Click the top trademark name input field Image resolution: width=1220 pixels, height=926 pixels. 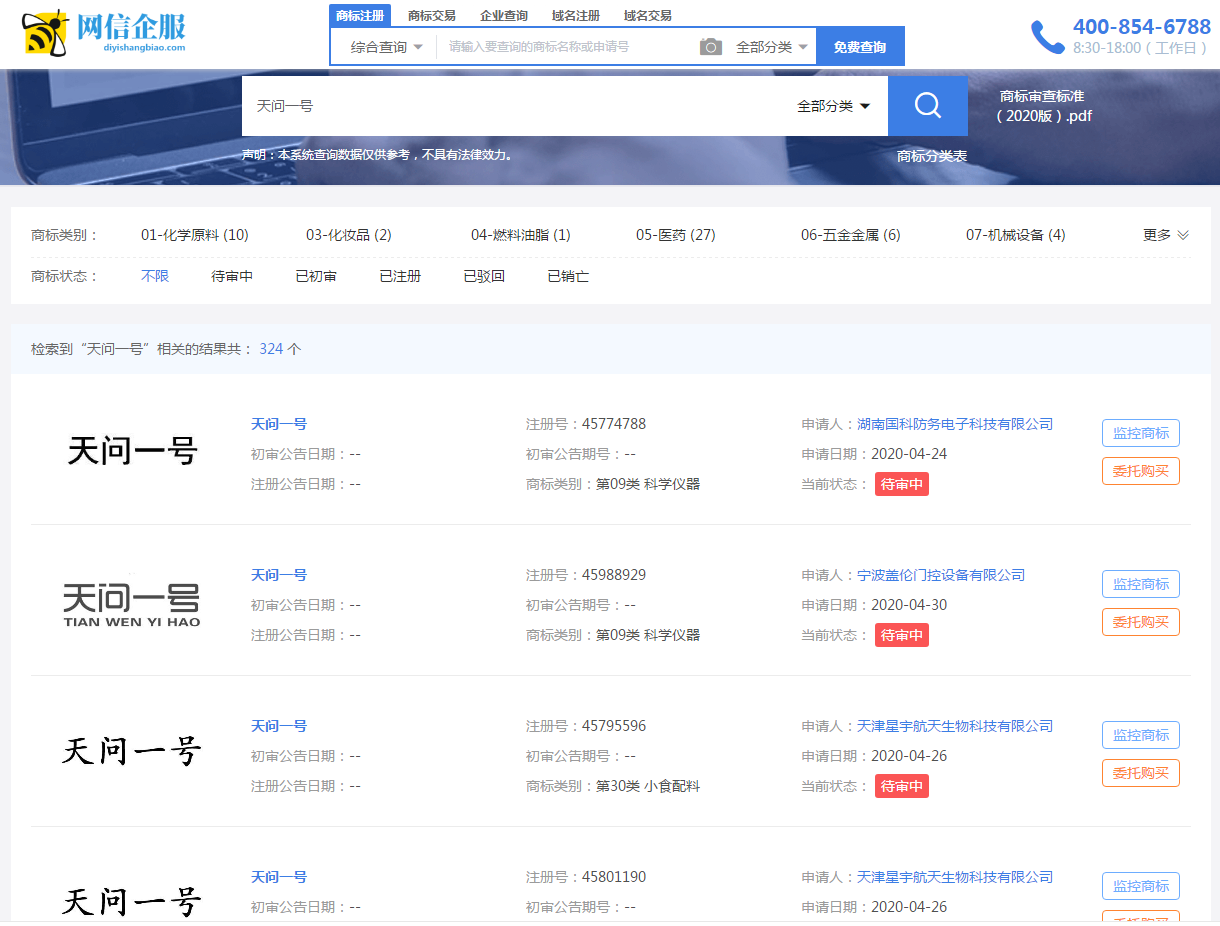click(568, 47)
